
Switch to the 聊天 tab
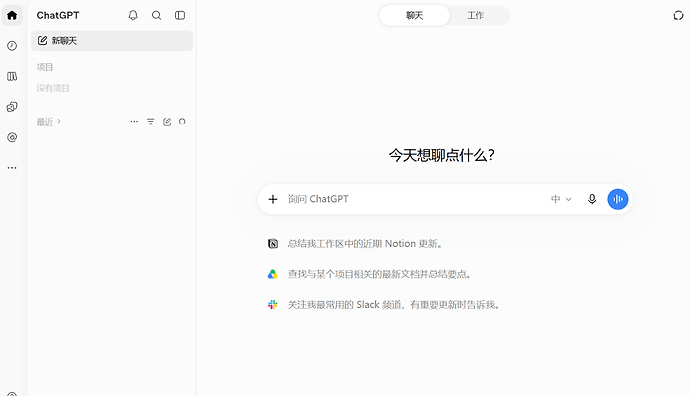click(415, 15)
